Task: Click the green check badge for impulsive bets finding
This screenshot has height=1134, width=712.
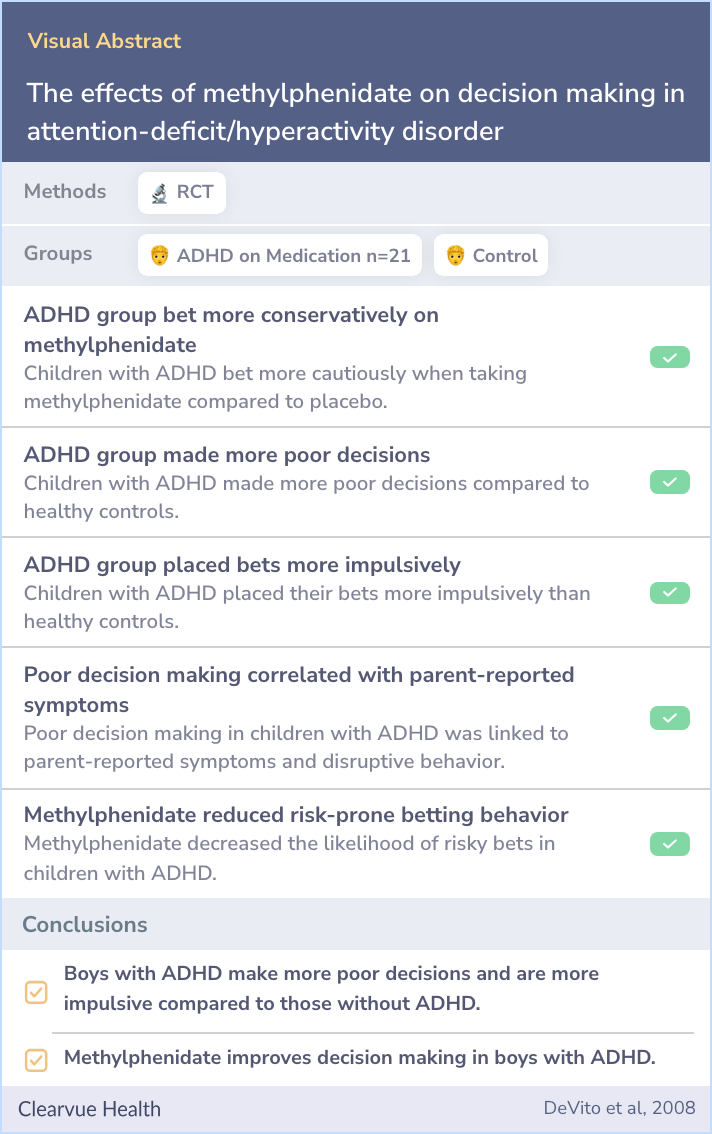Action: click(x=669, y=593)
